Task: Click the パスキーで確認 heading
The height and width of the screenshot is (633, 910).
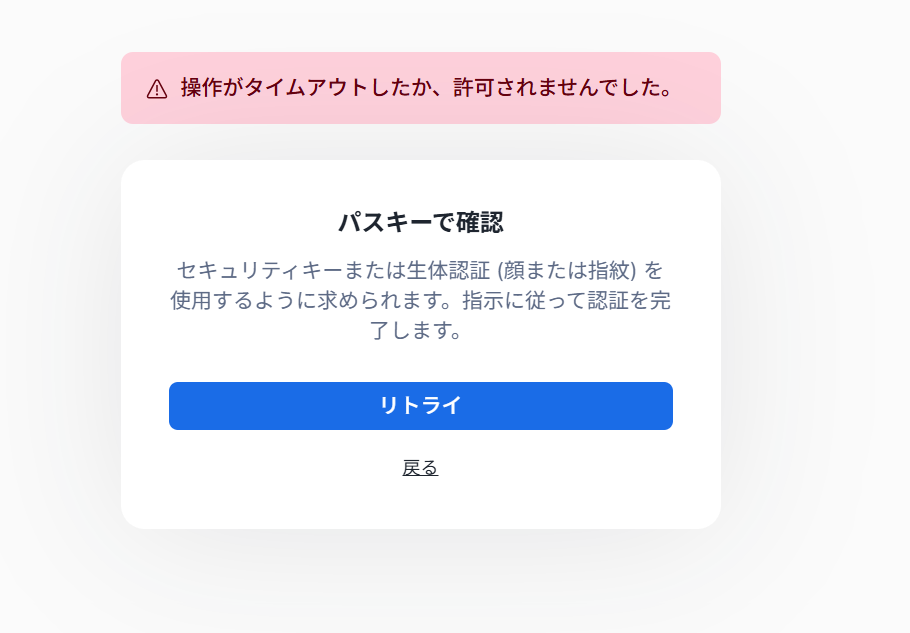Action: (420, 222)
